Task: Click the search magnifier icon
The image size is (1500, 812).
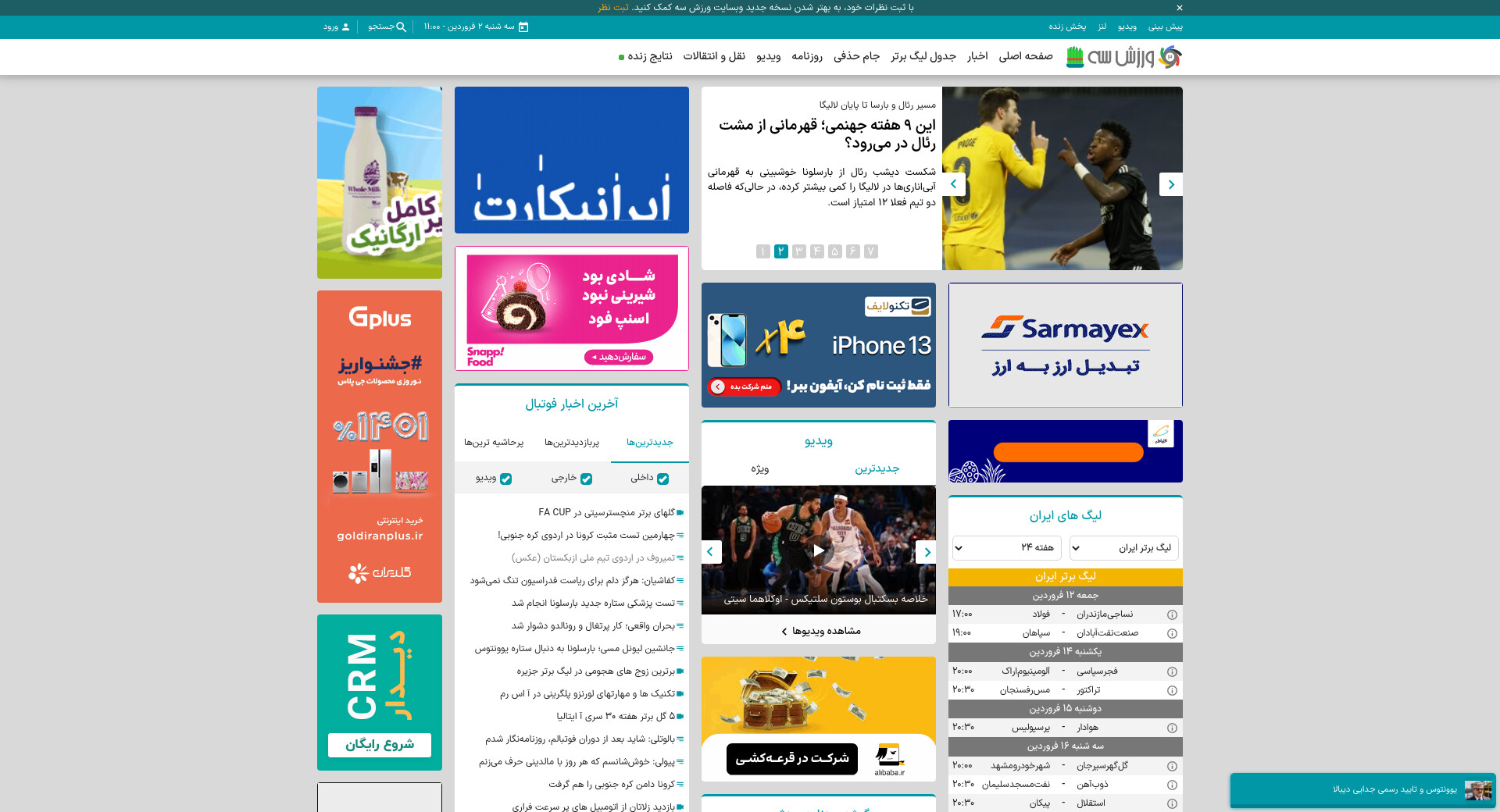Action: click(401, 27)
